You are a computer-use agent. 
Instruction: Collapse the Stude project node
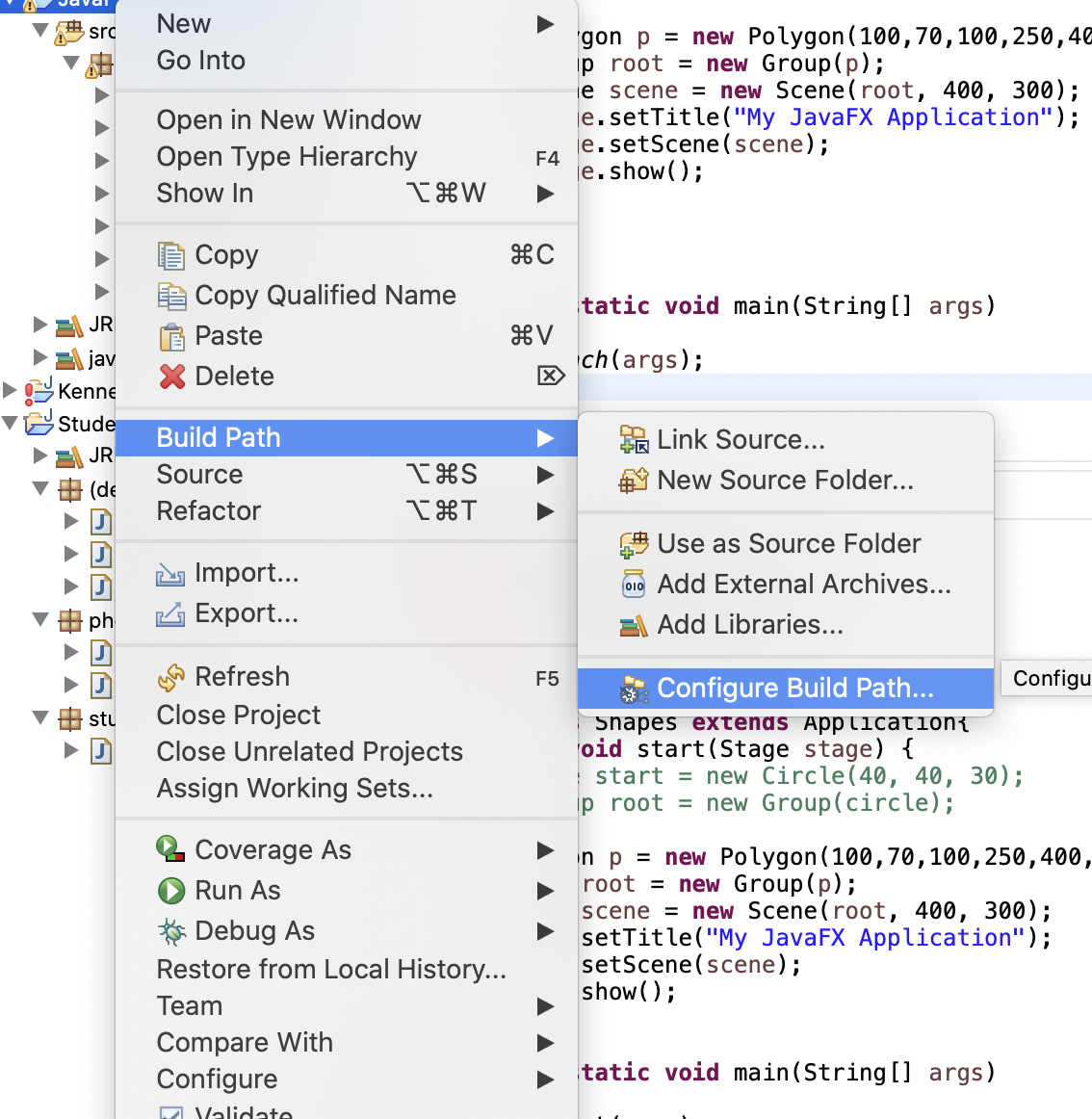click(x=10, y=423)
